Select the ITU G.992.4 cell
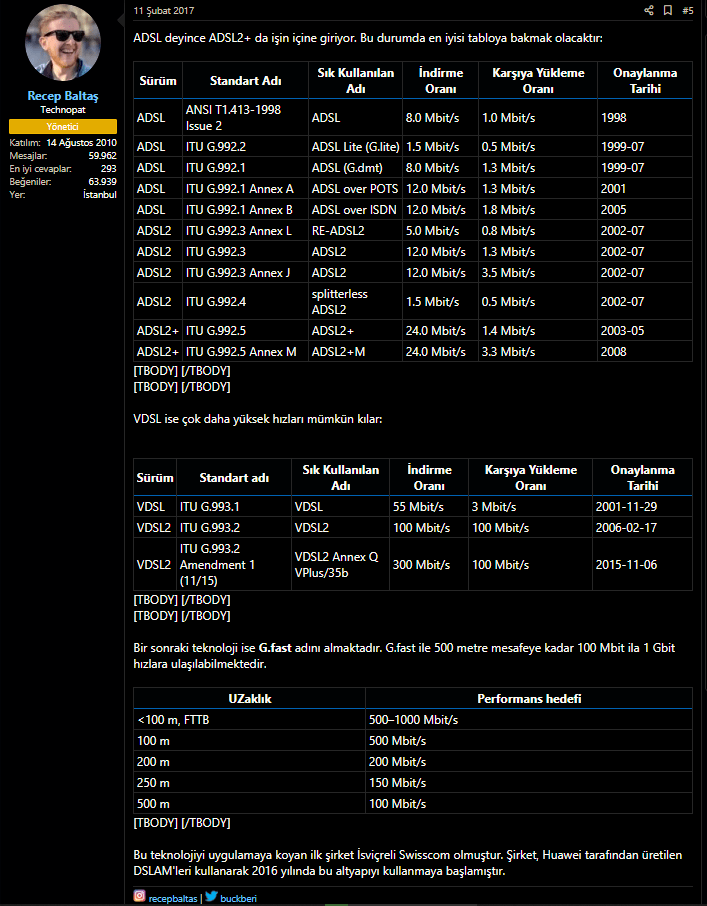The height and width of the screenshot is (906, 707). coord(245,302)
